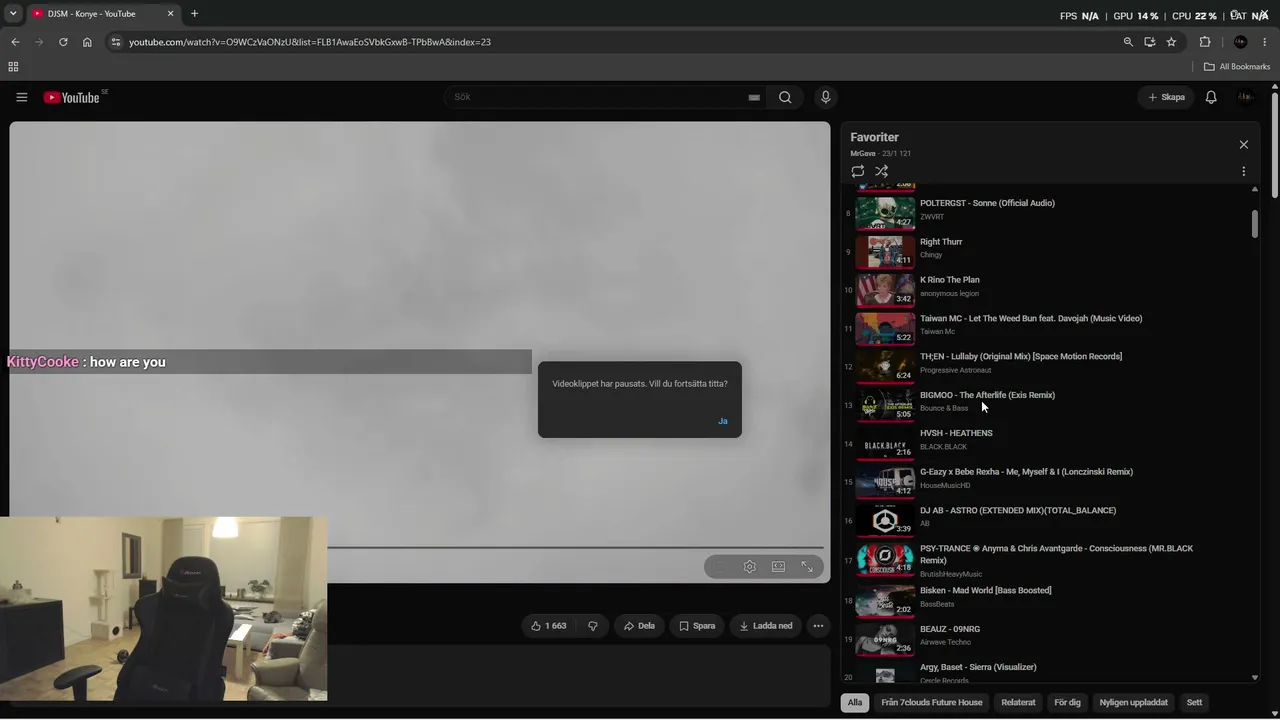The width and height of the screenshot is (1280, 720).
Task: Open install app icon in address bar
Action: point(1150,42)
